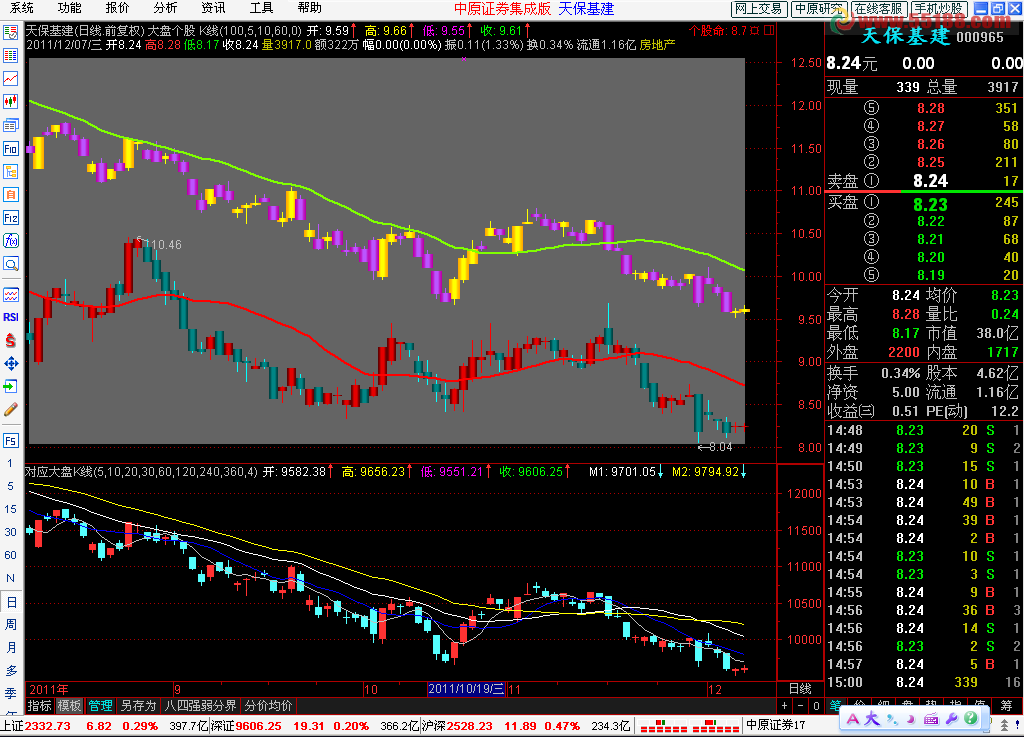Click the purple wrench settings icon
Screen dimensions: 1024x737
pos(951,719)
